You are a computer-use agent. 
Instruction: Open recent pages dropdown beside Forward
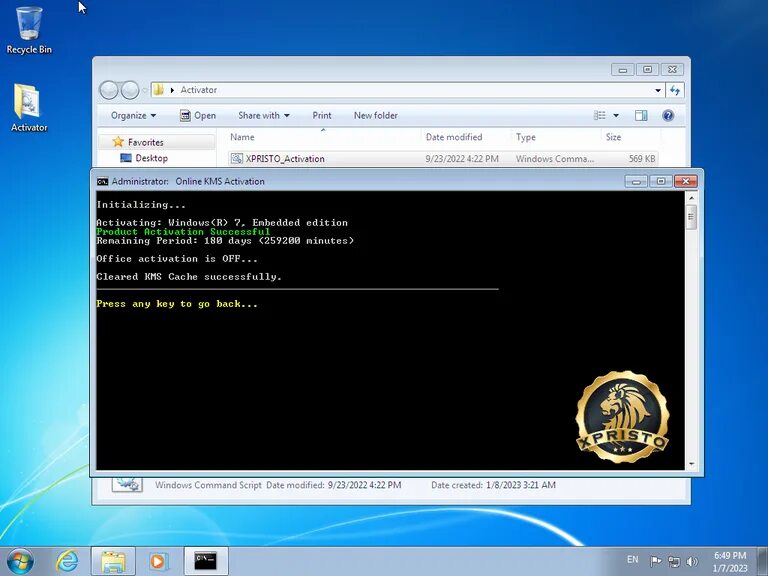pyautogui.click(x=145, y=90)
